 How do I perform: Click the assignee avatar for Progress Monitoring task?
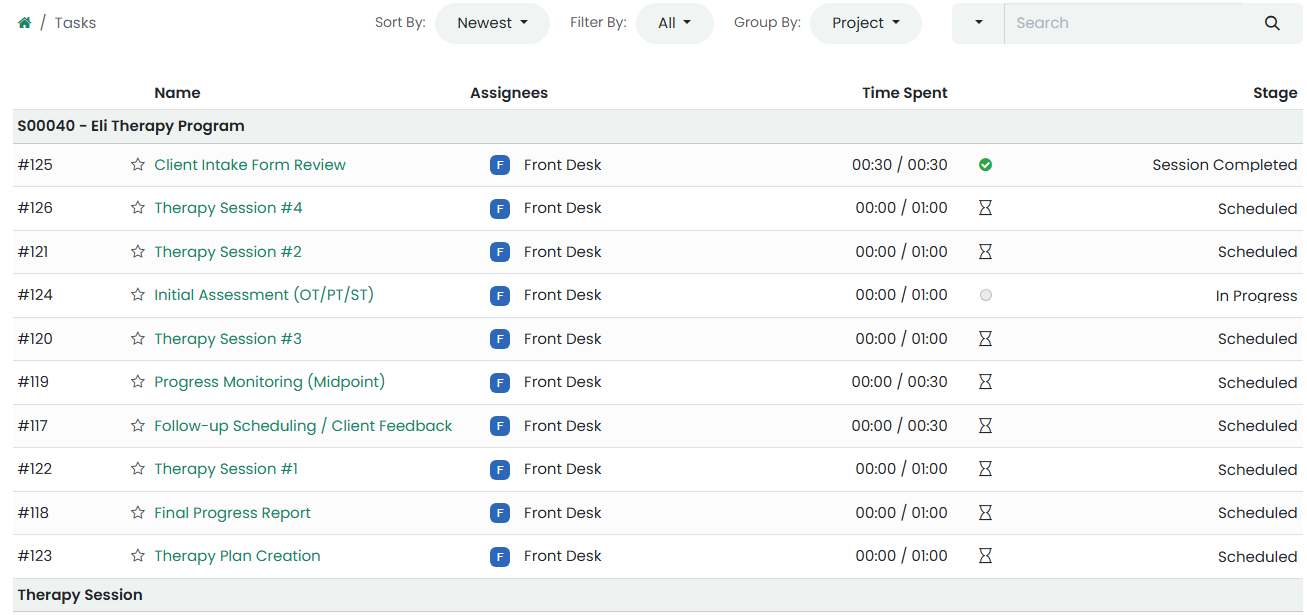coord(500,382)
